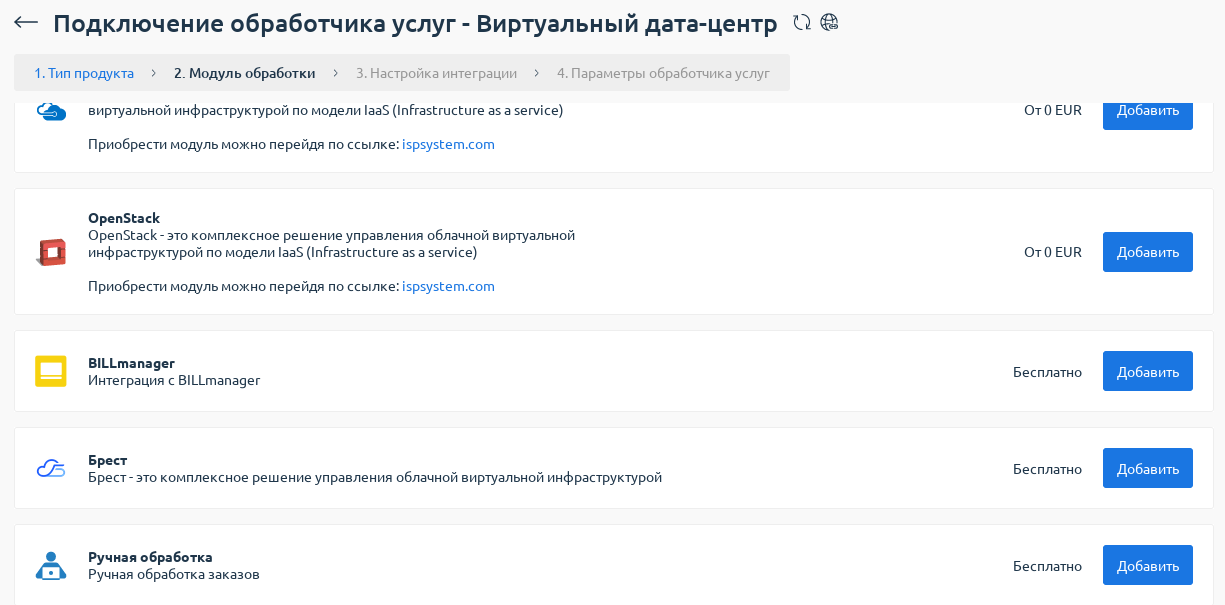Open ispsystem.com link in the OpenStack card
This screenshot has width=1225, height=605.
pyautogui.click(x=448, y=286)
